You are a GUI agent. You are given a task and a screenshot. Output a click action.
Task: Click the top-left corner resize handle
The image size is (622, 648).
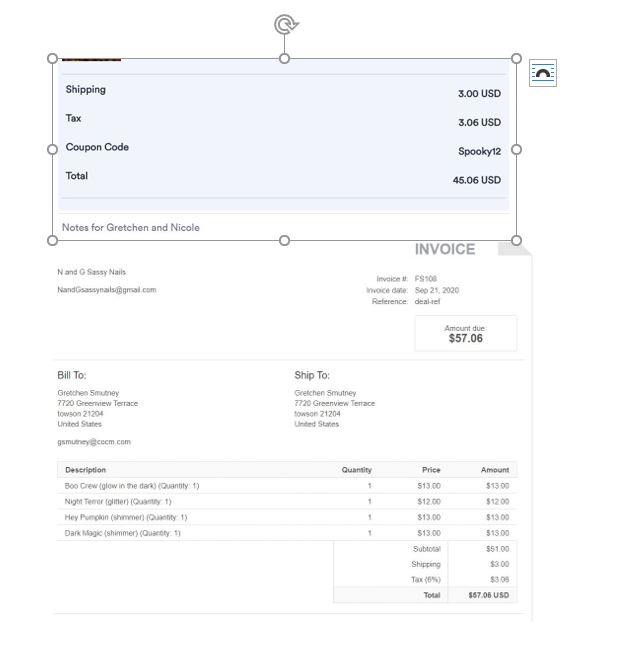click(x=53, y=58)
